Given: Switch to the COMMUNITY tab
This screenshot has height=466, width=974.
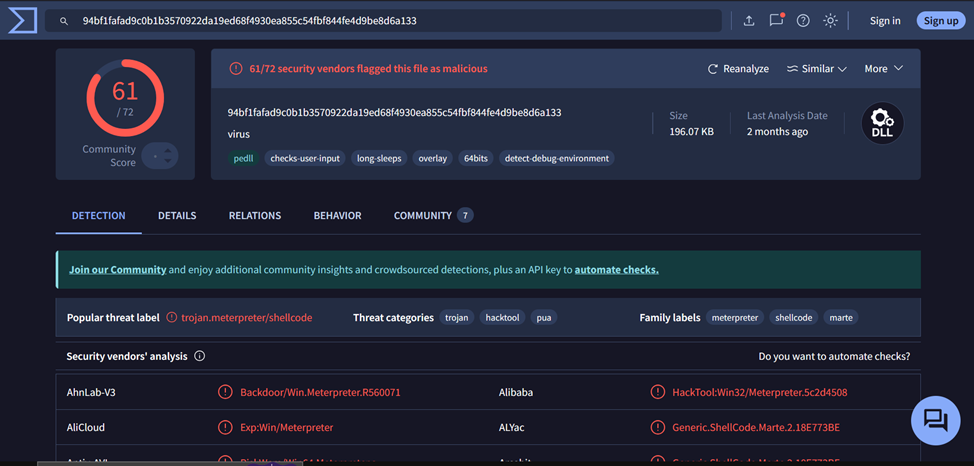Looking at the screenshot, I should click(x=434, y=216).
